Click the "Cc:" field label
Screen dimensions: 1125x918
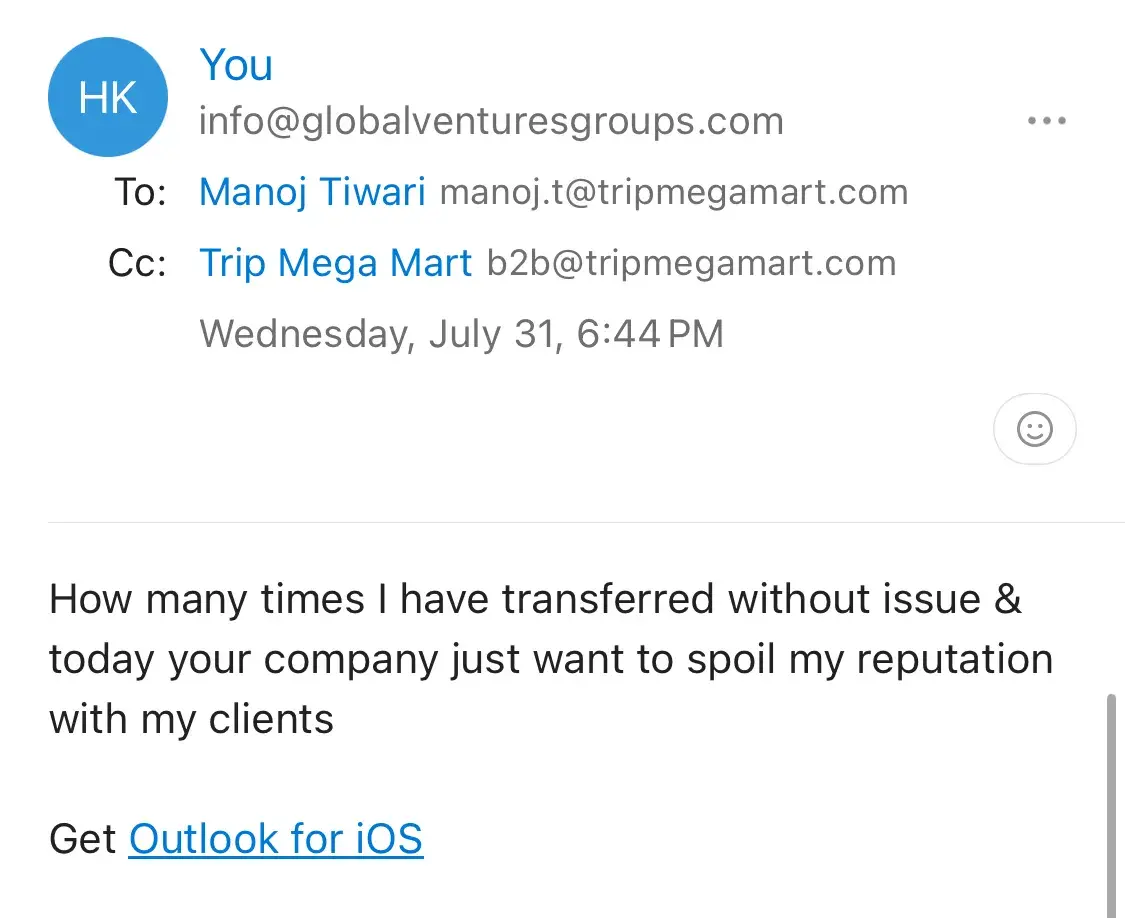[x=137, y=263]
